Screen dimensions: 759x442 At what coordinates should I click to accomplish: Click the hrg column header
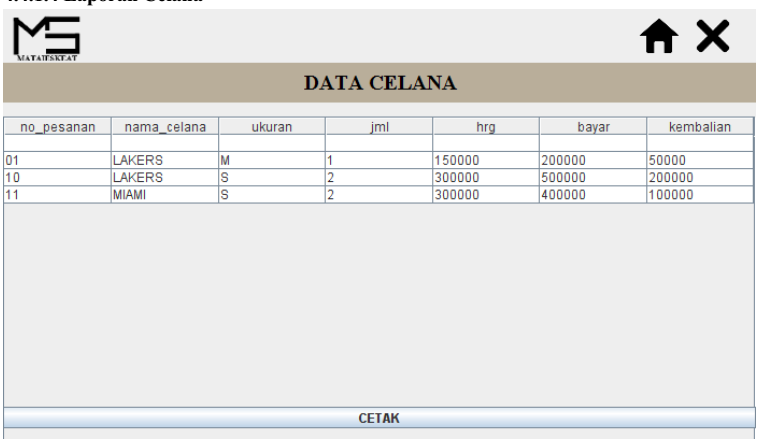(x=486, y=127)
